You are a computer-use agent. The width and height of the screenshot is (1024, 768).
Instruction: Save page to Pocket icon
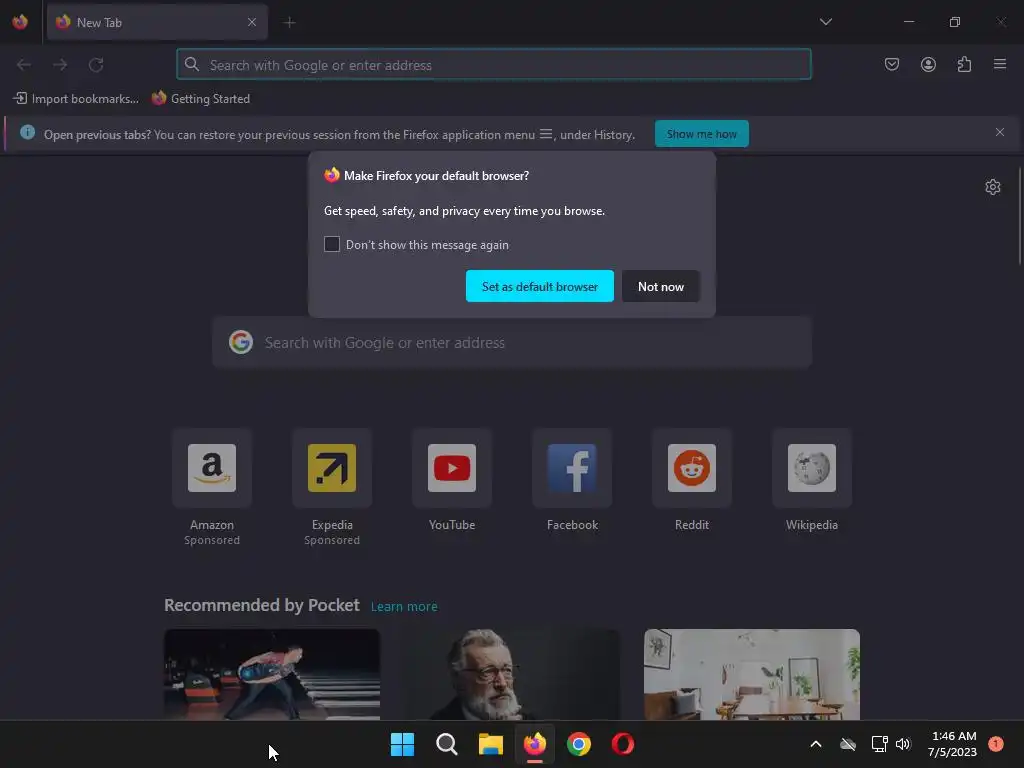891,64
